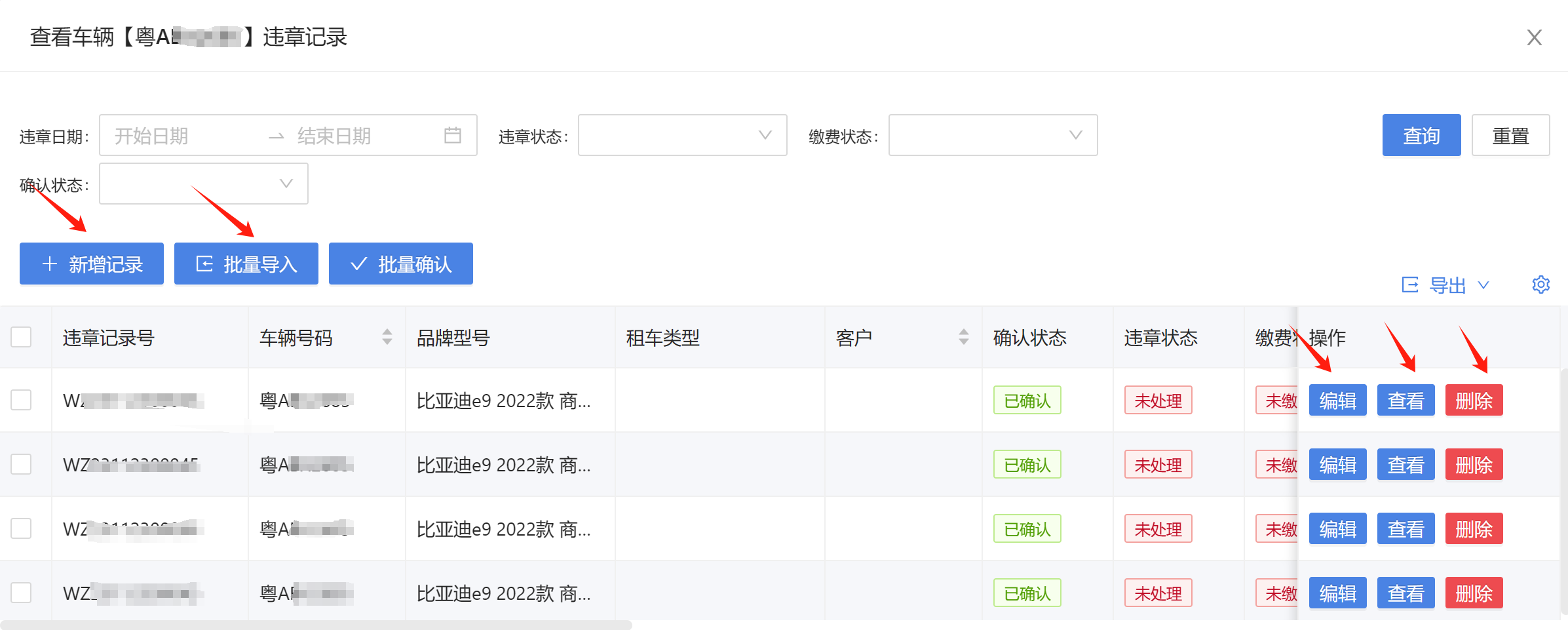Viewport: 1568px width, 630px height.
Task: Click 批量确认 checkmark button
Action: (x=401, y=264)
